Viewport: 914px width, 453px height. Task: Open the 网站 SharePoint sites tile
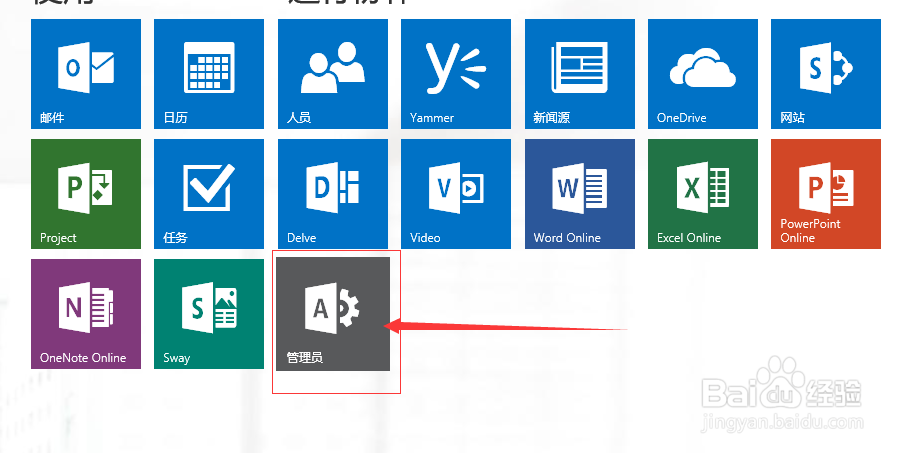click(826, 73)
